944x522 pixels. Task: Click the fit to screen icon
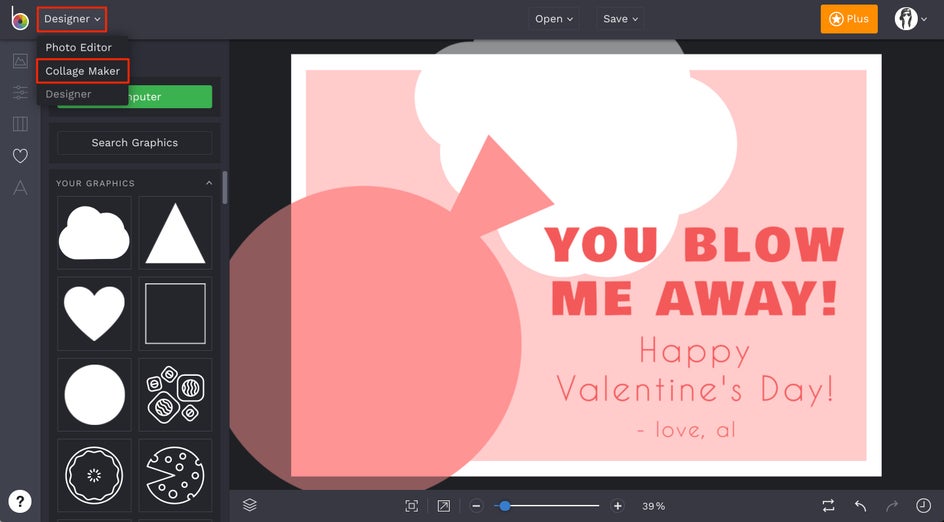click(x=412, y=506)
